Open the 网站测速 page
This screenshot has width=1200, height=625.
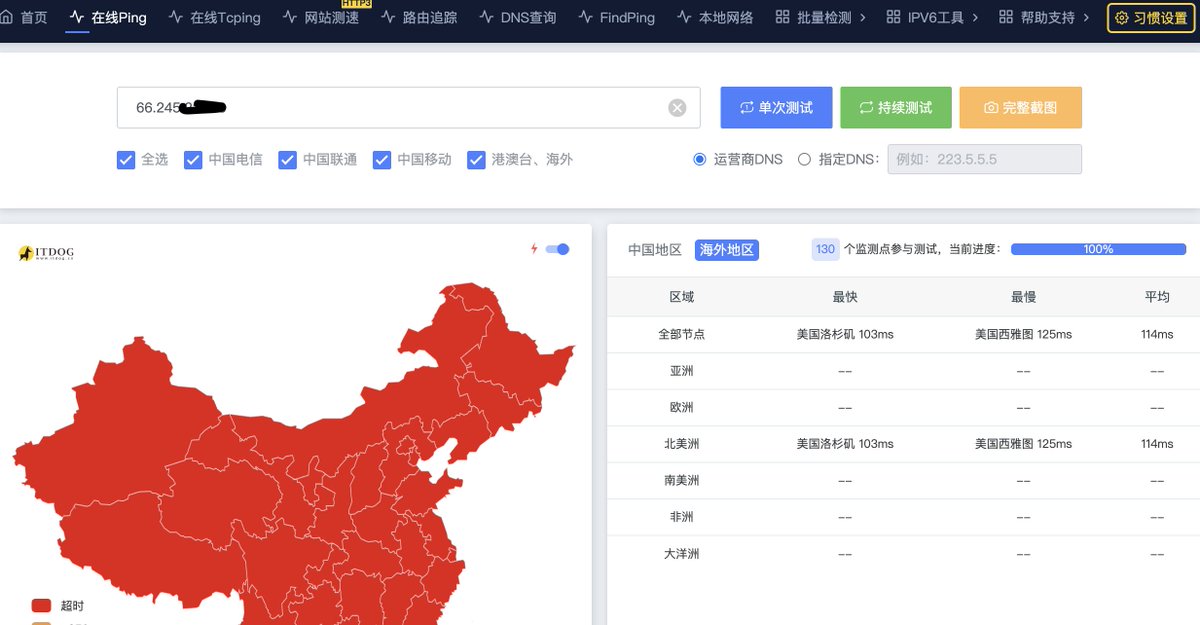[x=320, y=17]
